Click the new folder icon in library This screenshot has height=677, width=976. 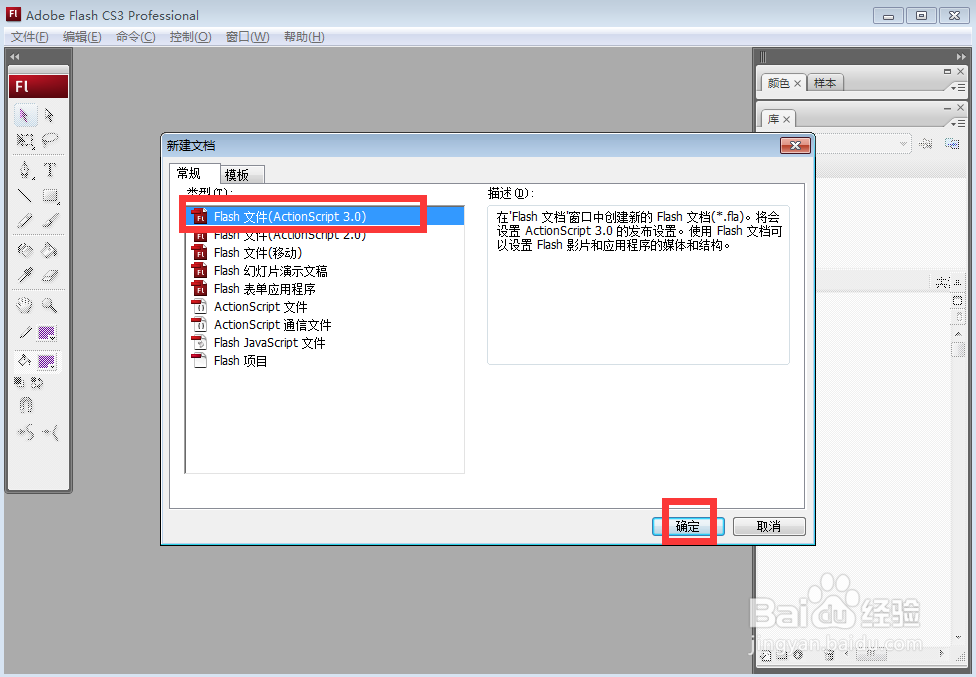tap(782, 655)
